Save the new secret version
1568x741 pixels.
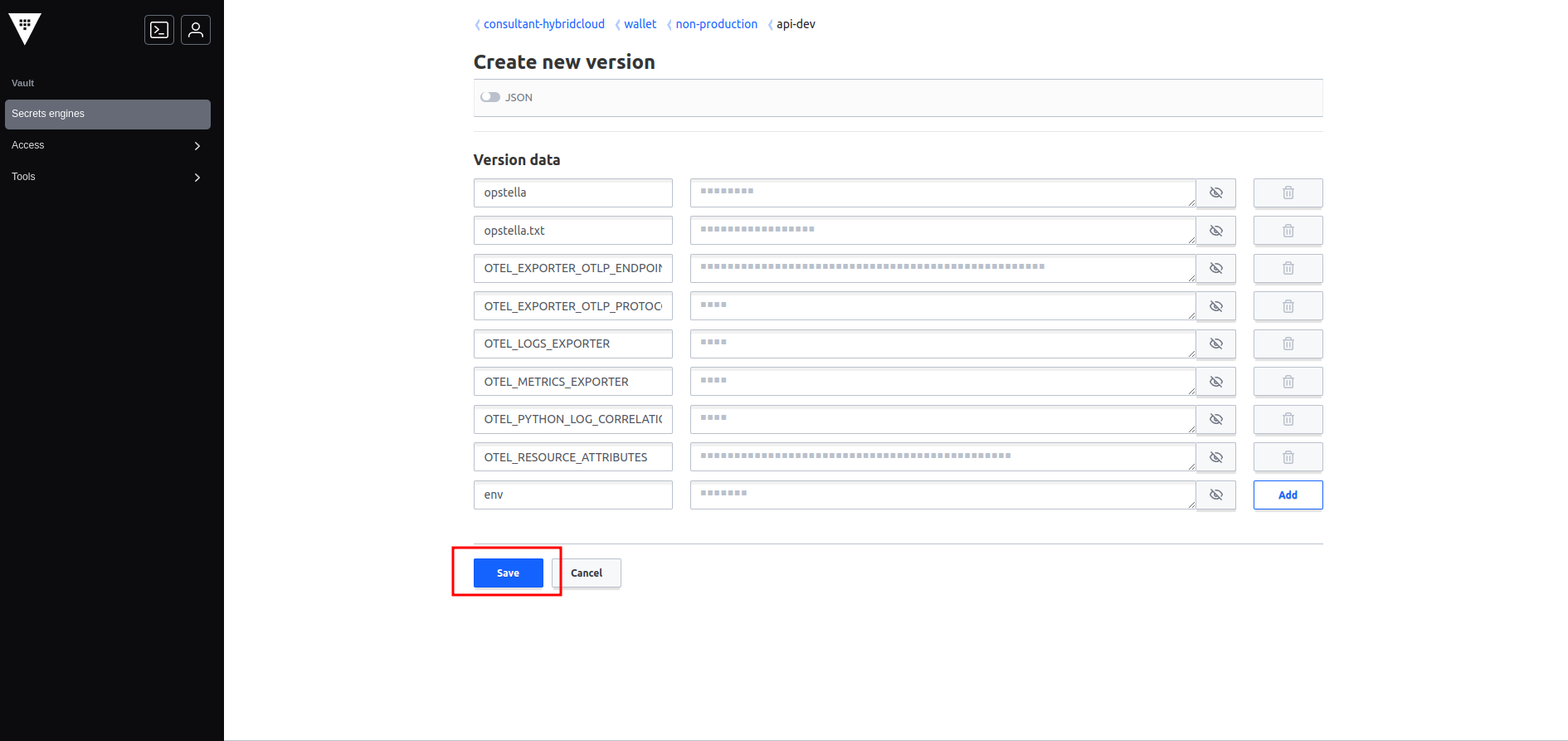click(509, 573)
